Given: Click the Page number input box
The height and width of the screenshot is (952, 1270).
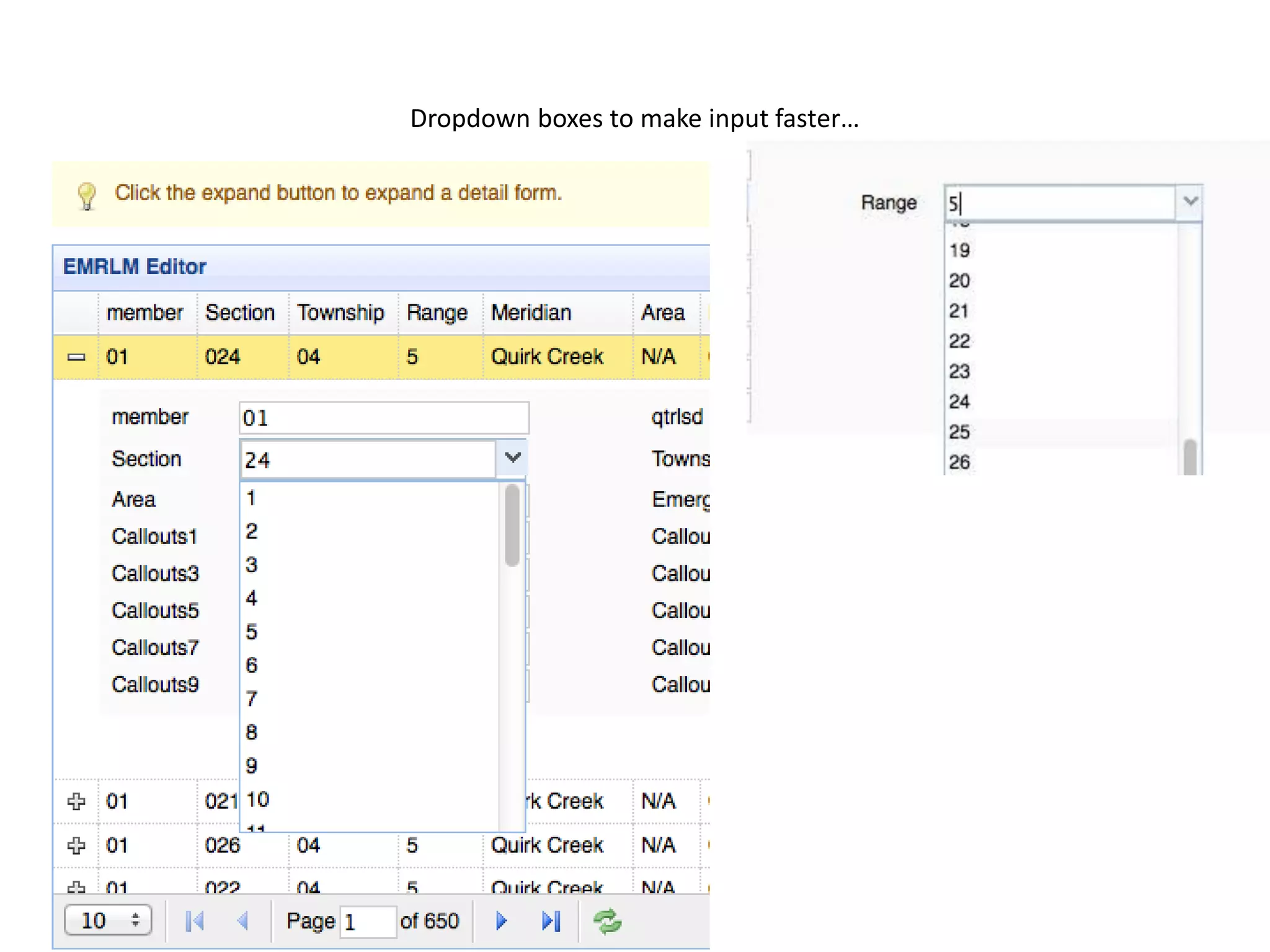Looking at the screenshot, I should (x=367, y=922).
